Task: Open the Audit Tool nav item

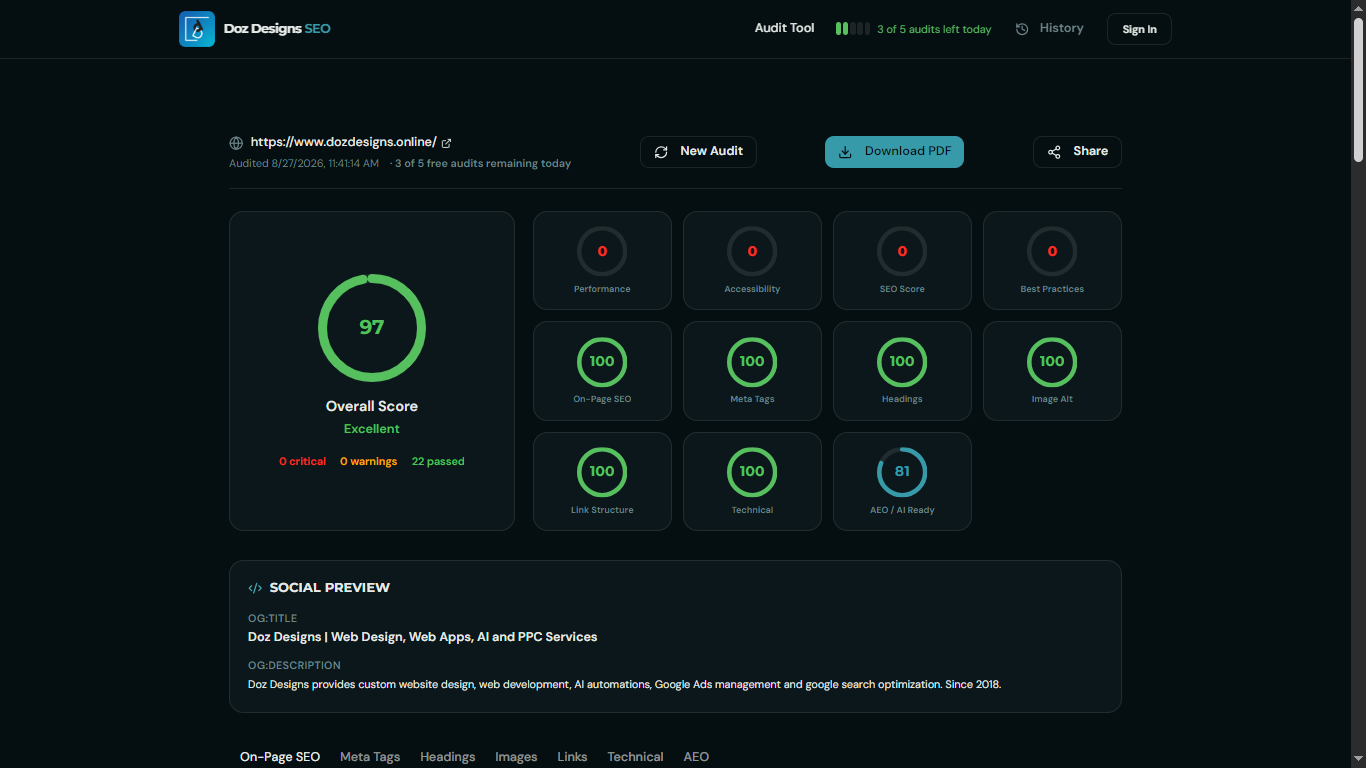Action: (784, 29)
